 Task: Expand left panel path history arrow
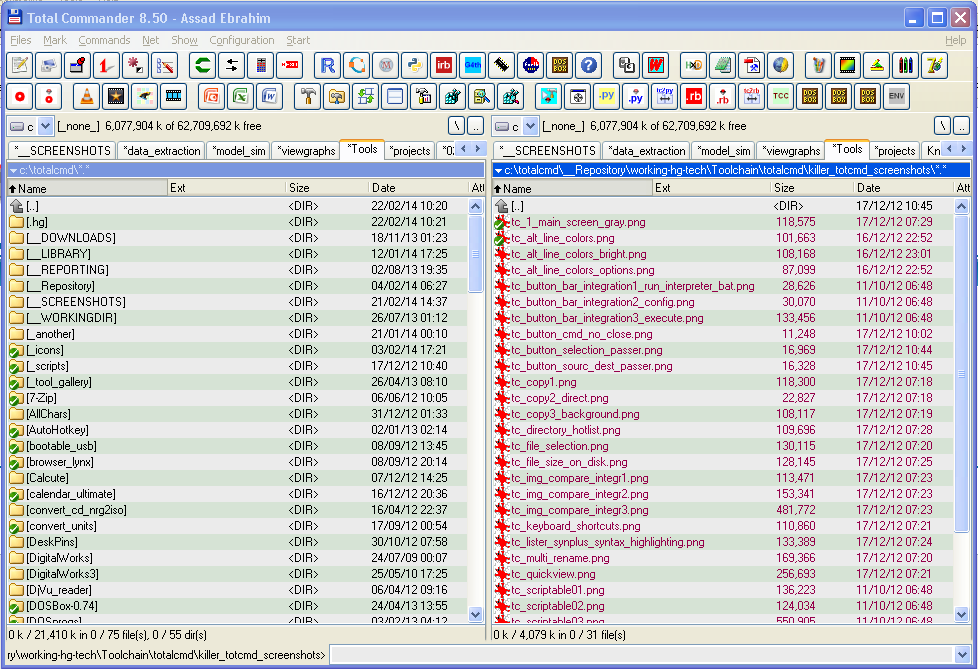pos(14,170)
